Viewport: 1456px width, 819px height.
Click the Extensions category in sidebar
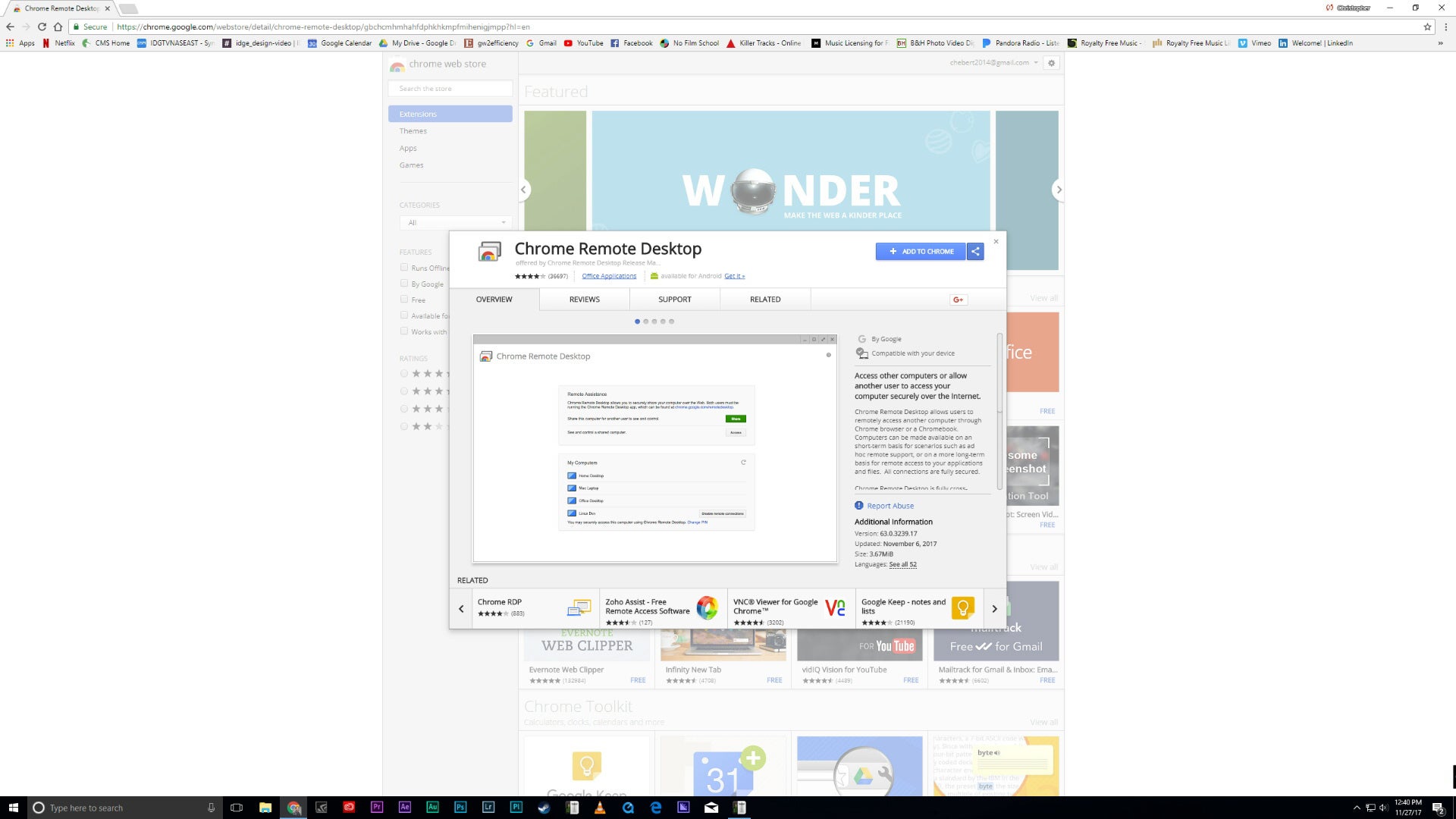click(450, 113)
